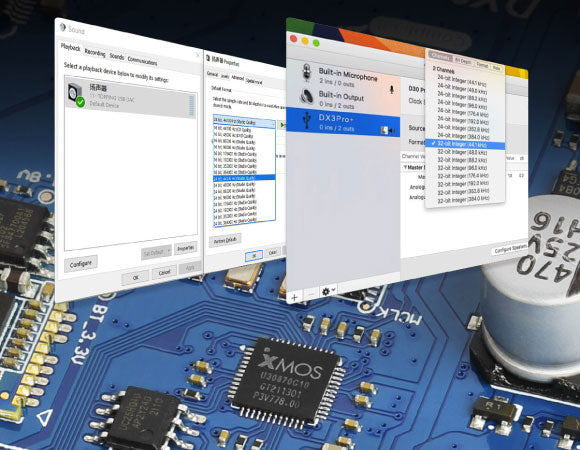Select the speaker device icon in Sound window

pos(74,92)
